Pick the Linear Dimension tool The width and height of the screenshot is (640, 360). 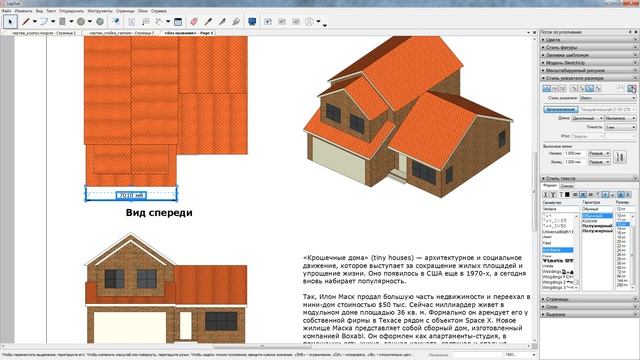pyautogui.click(x=159, y=22)
